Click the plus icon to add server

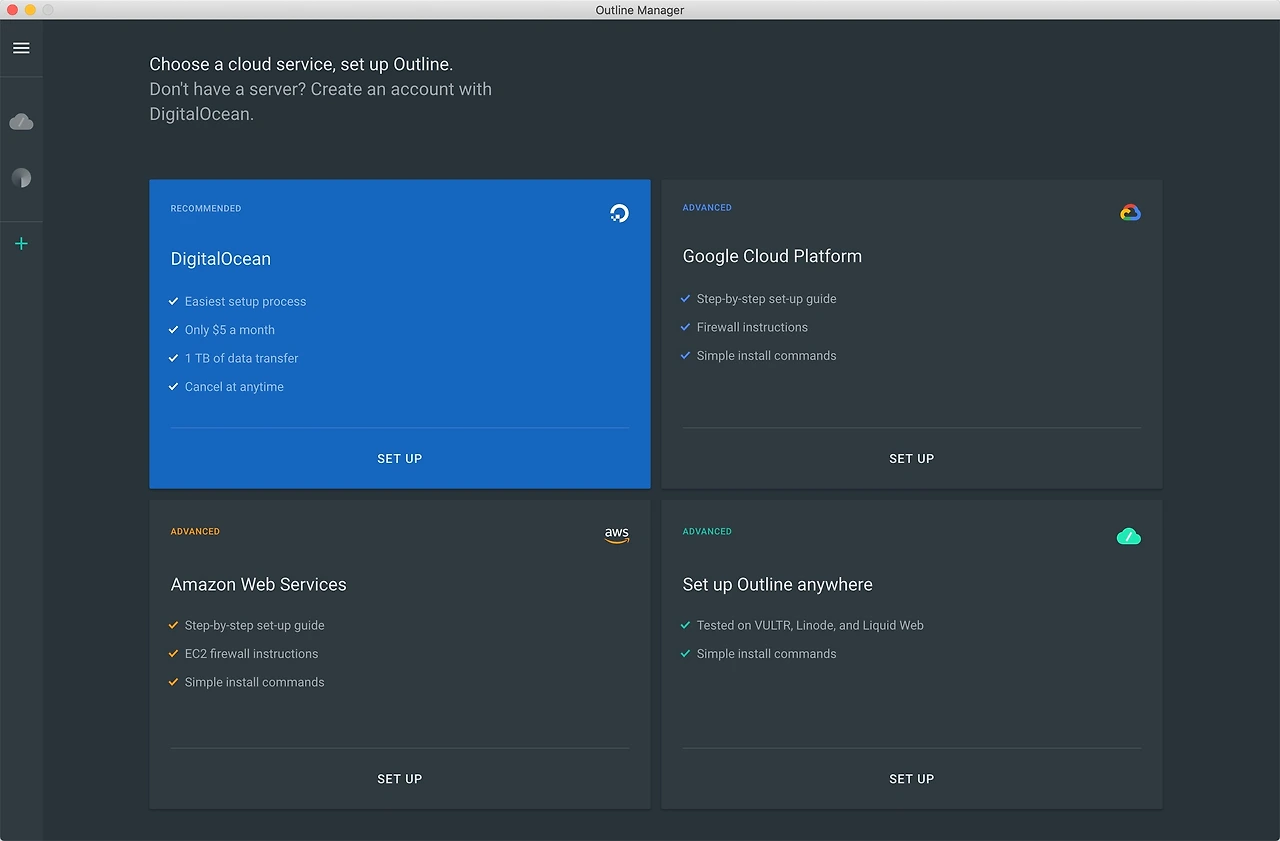pyautogui.click(x=21, y=244)
